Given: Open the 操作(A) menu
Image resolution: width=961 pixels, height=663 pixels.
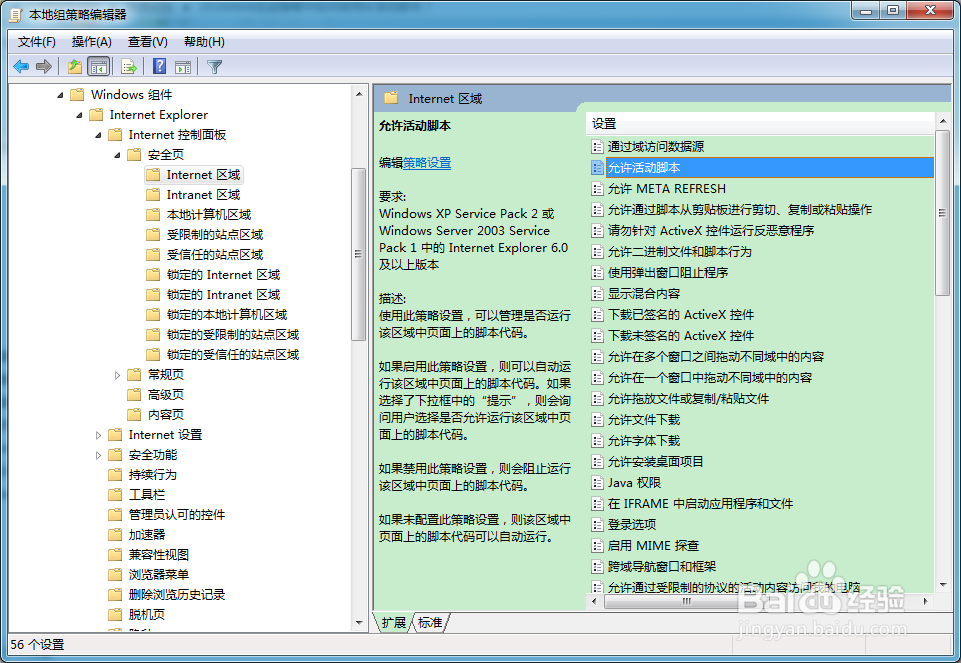Looking at the screenshot, I should coord(91,42).
